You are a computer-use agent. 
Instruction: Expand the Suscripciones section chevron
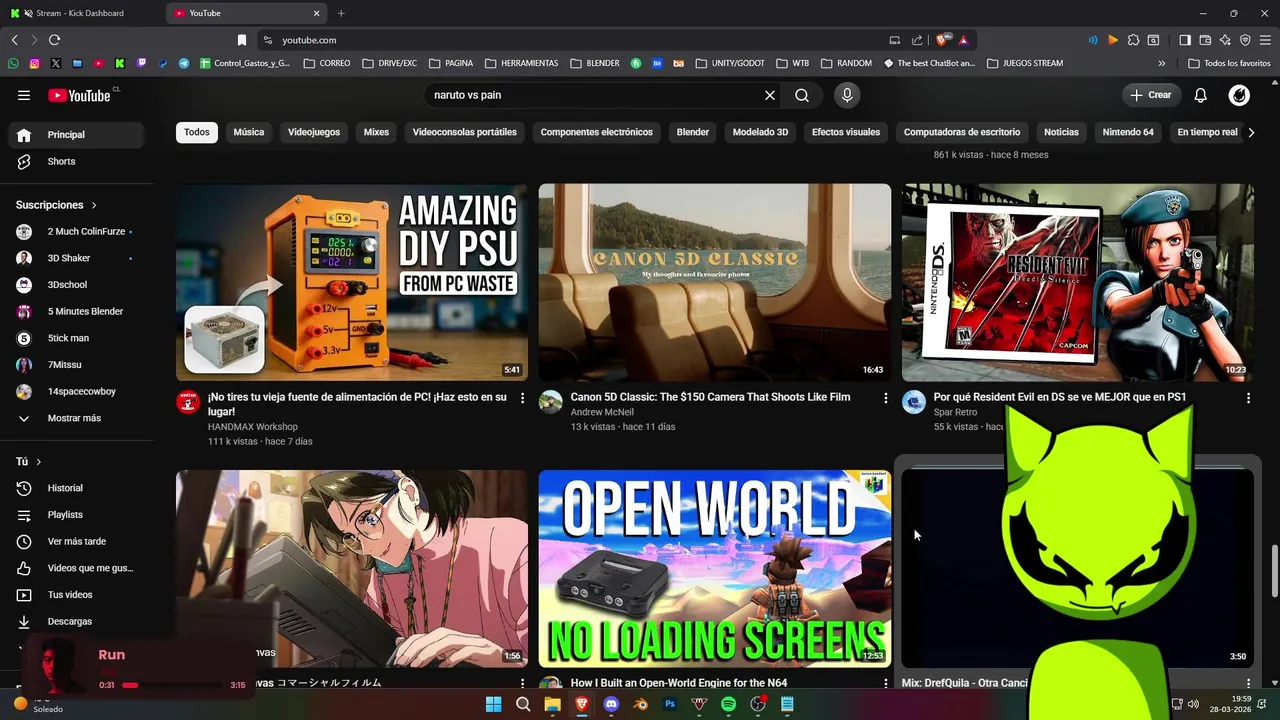click(94, 205)
